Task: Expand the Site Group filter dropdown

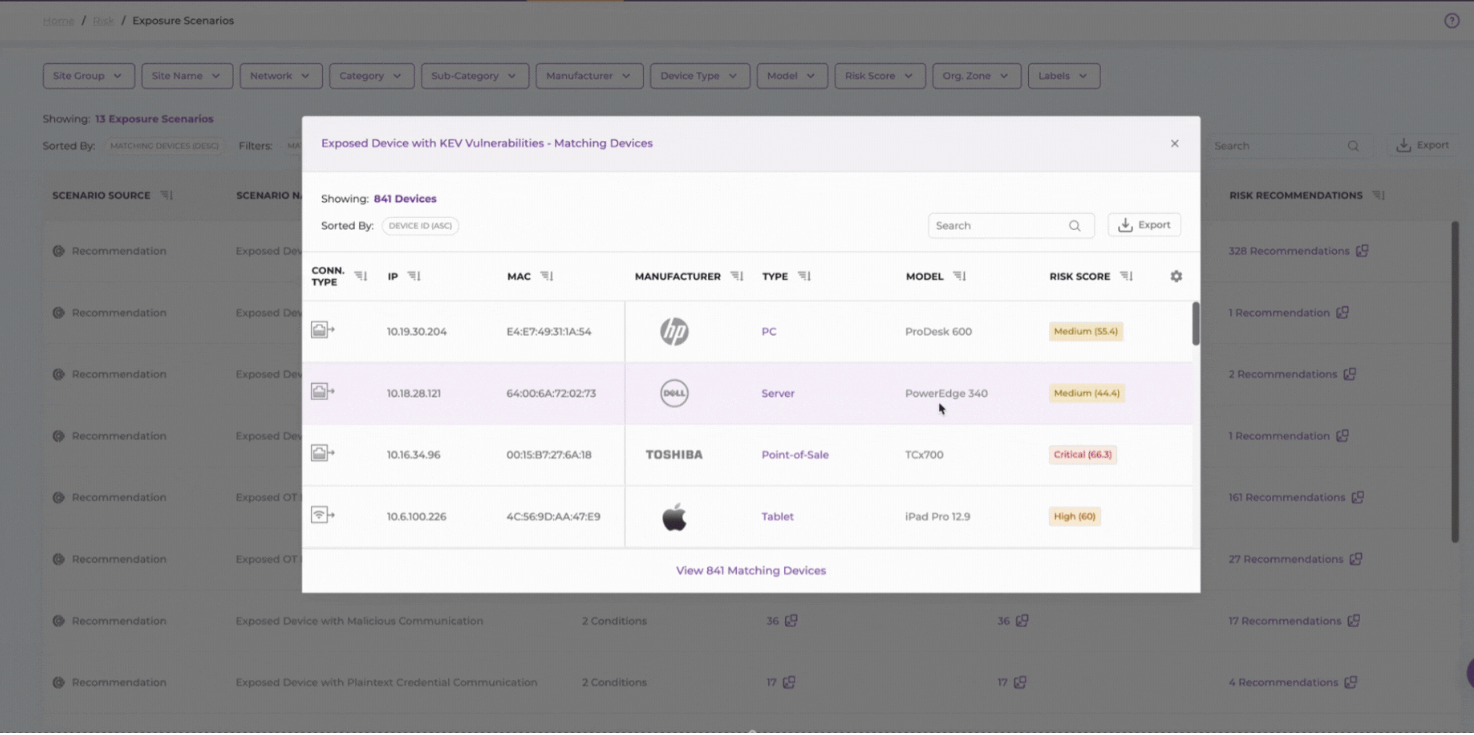Action: point(88,76)
